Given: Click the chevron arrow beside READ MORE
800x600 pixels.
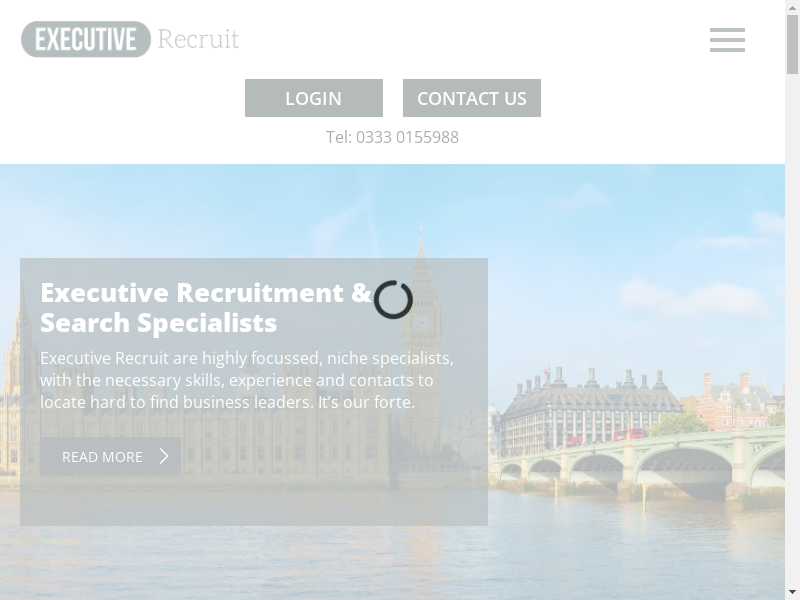Looking at the screenshot, I should [x=164, y=456].
